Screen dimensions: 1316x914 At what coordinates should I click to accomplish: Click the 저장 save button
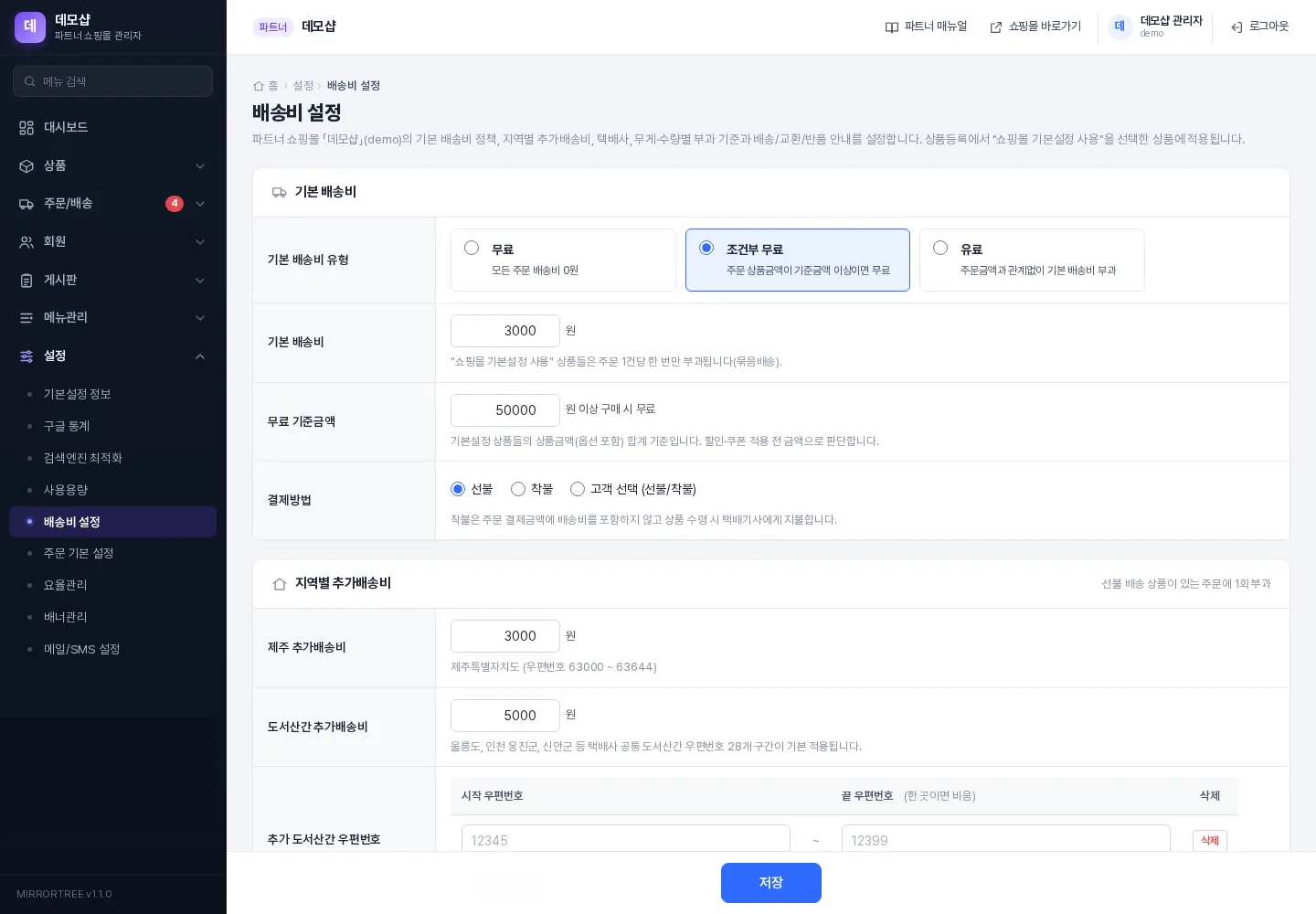click(771, 883)
